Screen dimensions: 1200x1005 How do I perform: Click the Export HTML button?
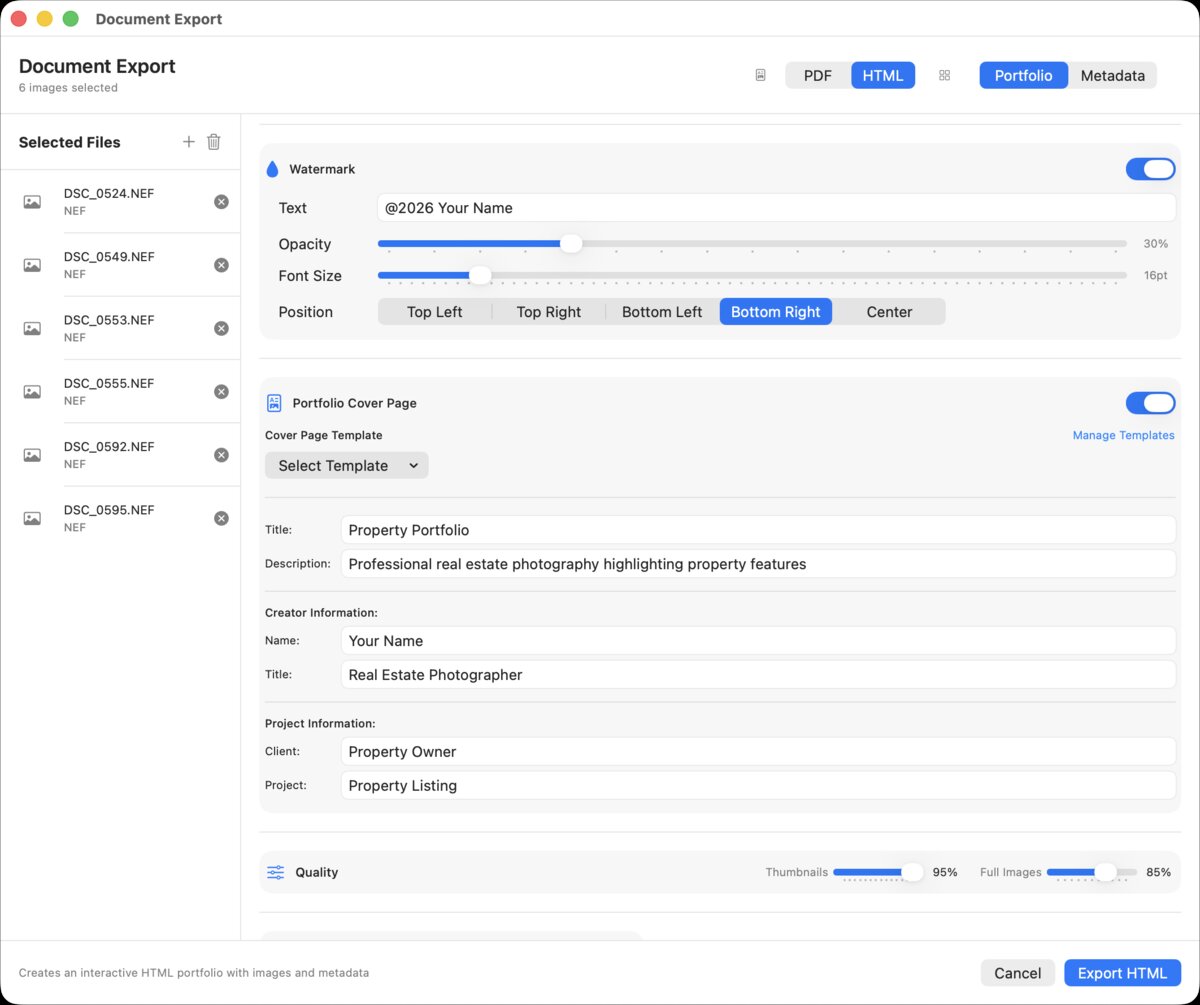(1122, 972)
